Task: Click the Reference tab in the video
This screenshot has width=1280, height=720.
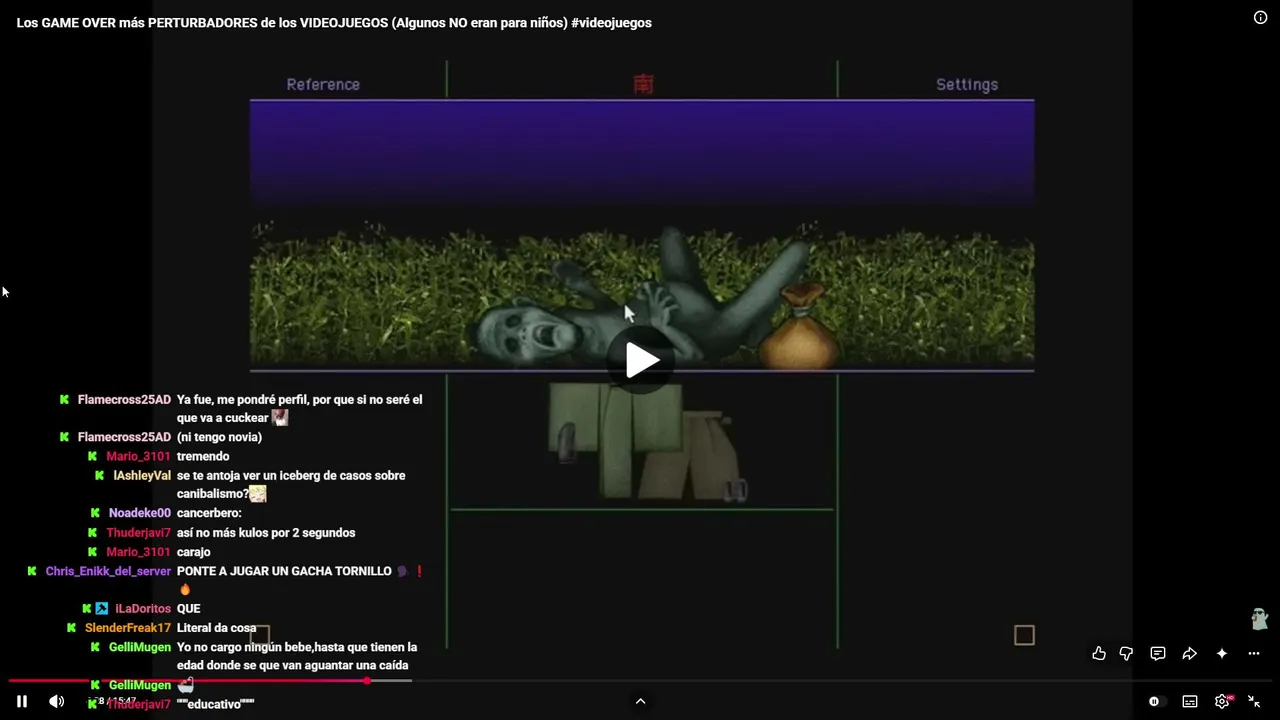Action: (x=323, y=84)
